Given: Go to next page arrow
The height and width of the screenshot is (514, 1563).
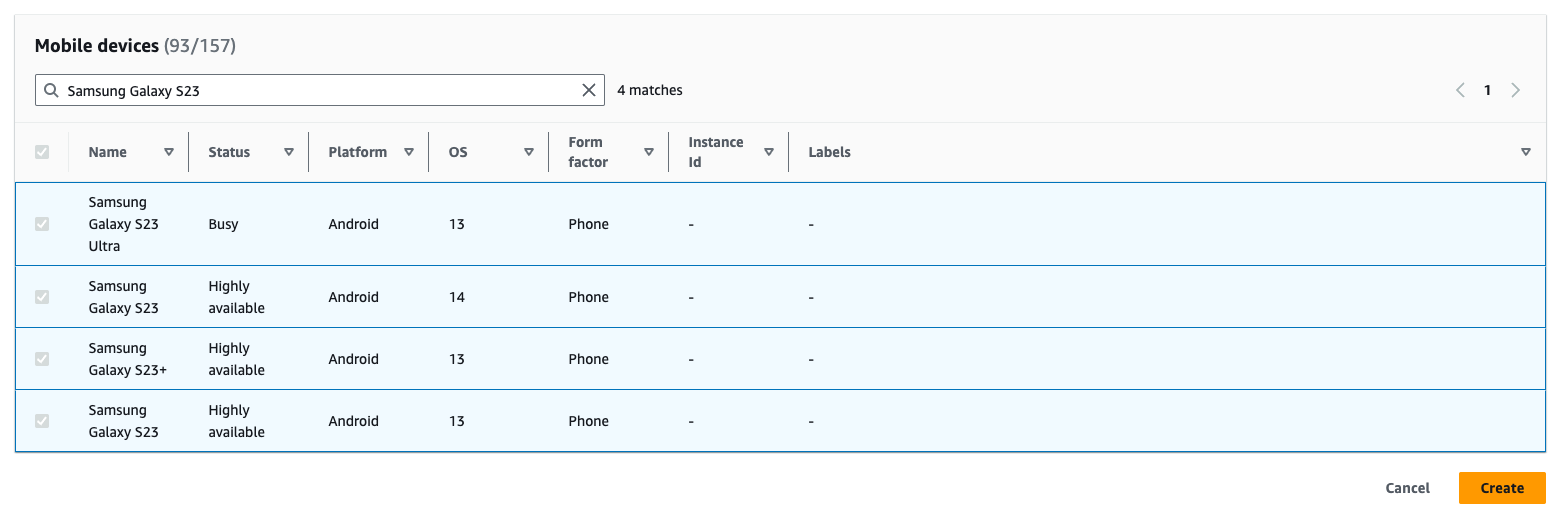Looking at the screenshot, I should tap(1515, 90).
